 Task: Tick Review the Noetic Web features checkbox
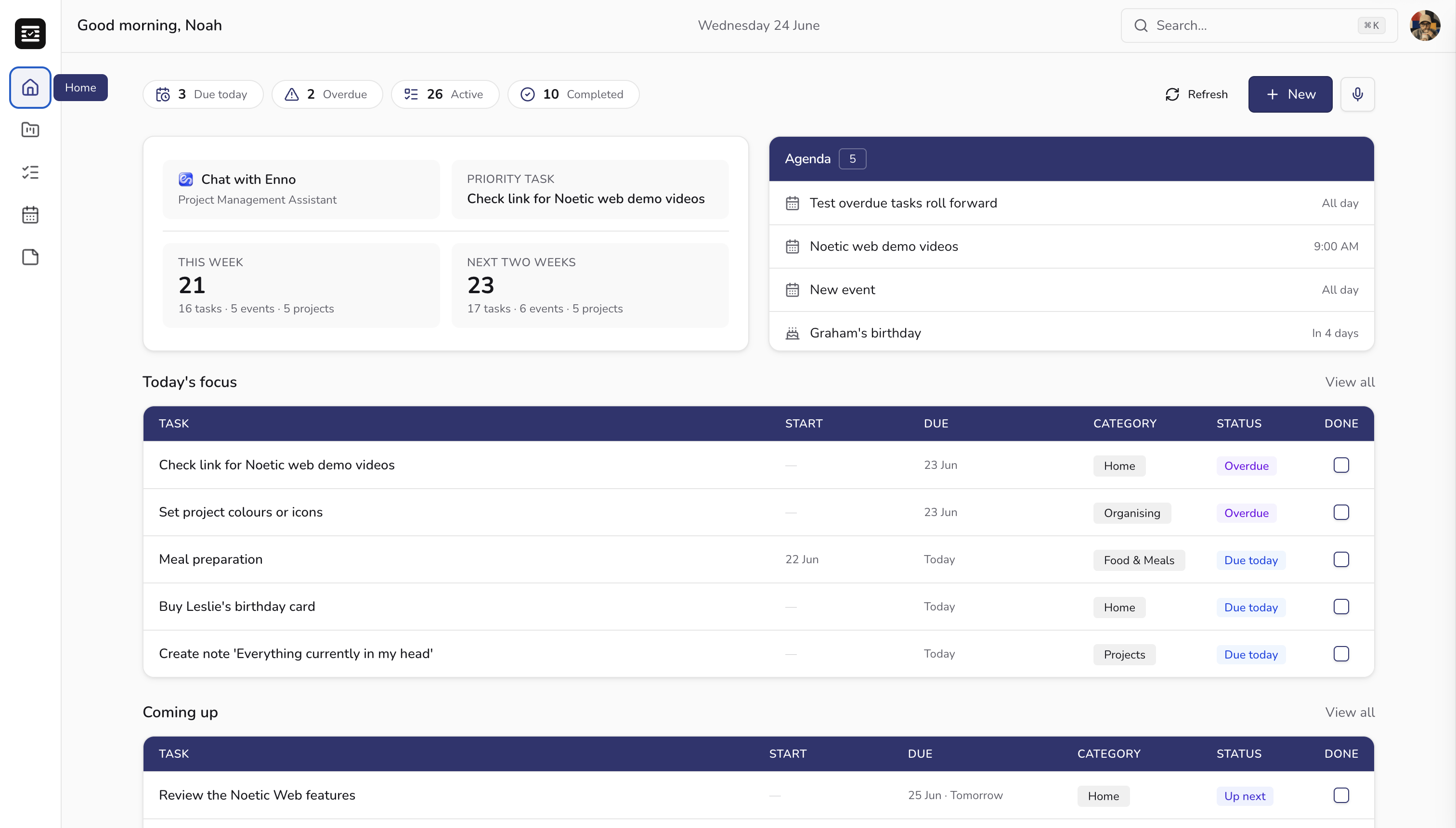pyautogui.click(x=1340, y=795)
